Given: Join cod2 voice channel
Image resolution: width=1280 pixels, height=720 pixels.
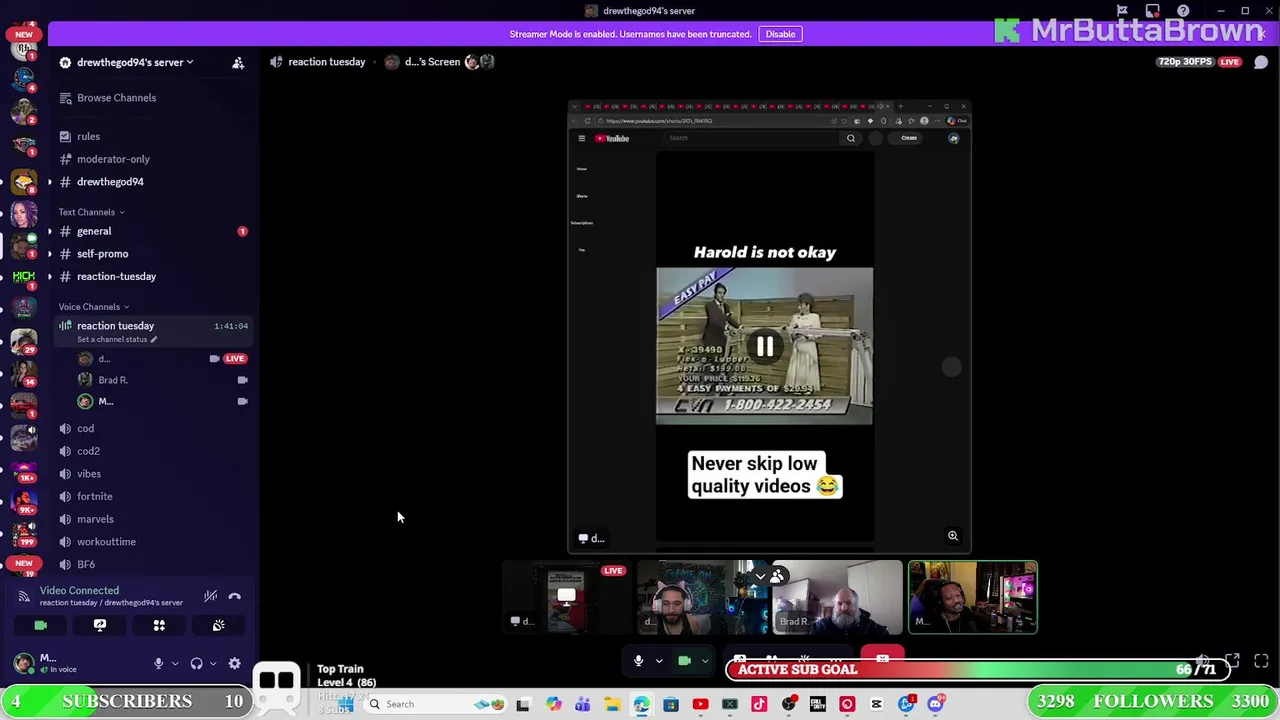Looking at the screenshot, I should 88,451.
